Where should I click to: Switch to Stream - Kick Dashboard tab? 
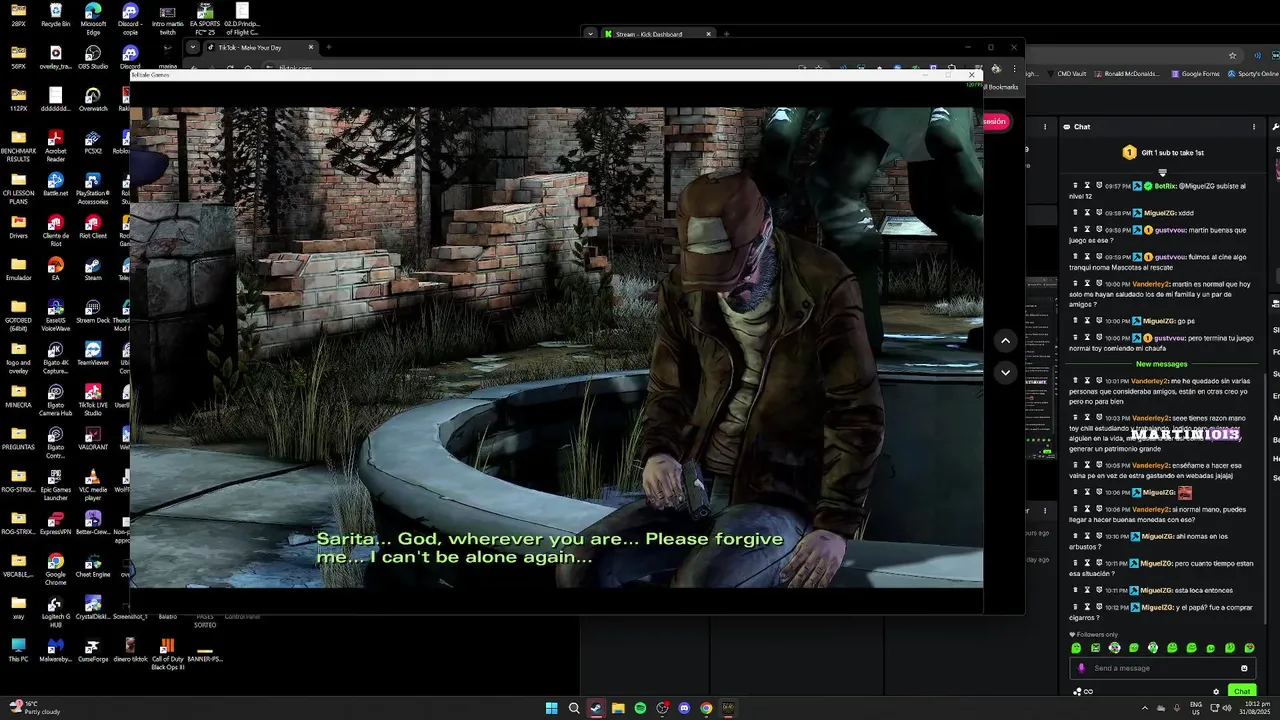656,34
